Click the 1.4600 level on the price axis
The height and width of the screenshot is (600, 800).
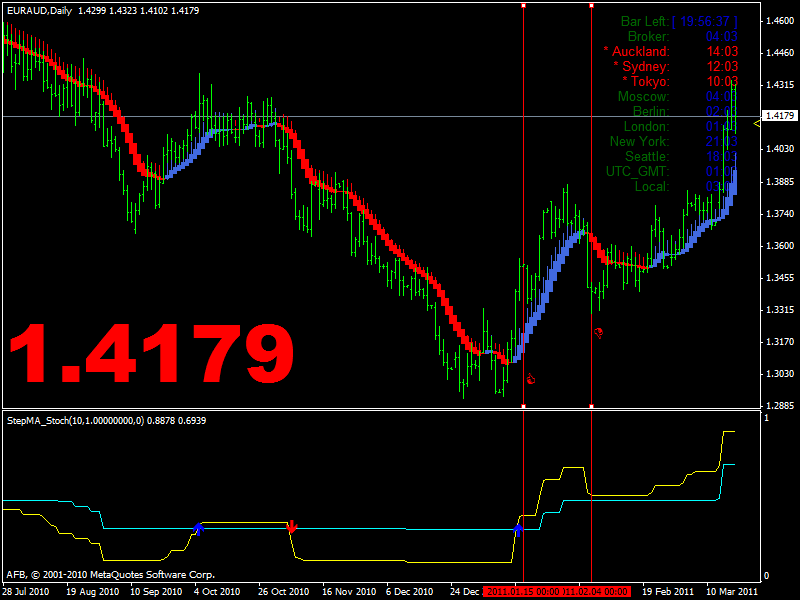778,21
